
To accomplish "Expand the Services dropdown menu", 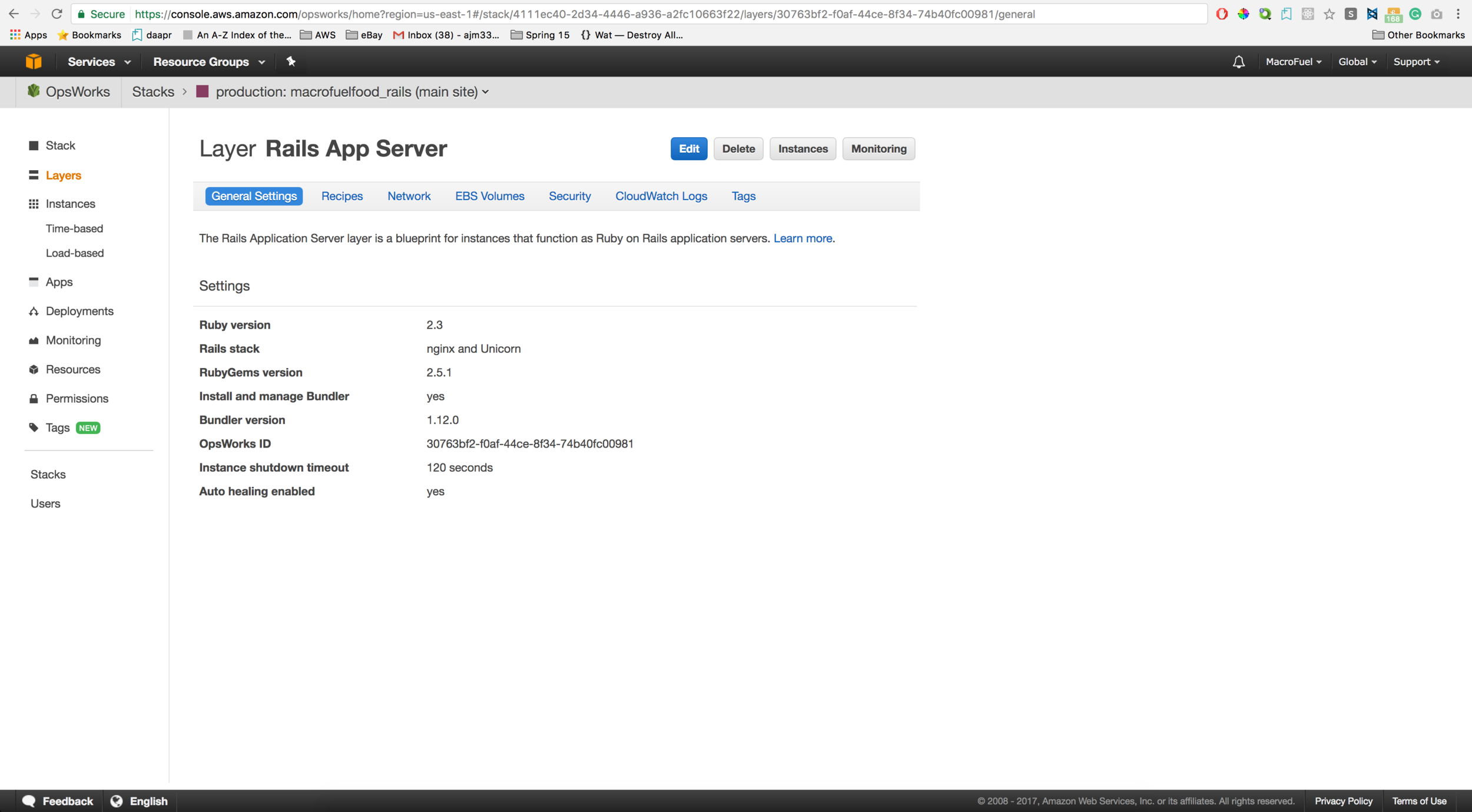I will click(99, 62).
